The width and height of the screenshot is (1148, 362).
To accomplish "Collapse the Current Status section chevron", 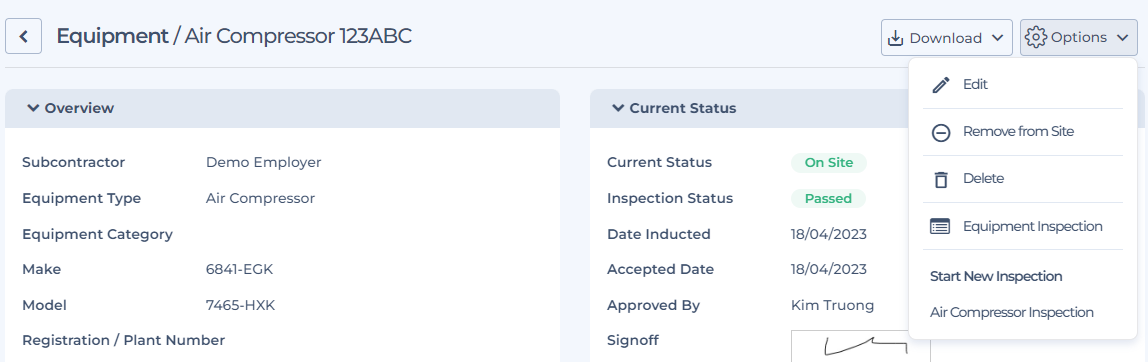I will (x=617, y=108).
